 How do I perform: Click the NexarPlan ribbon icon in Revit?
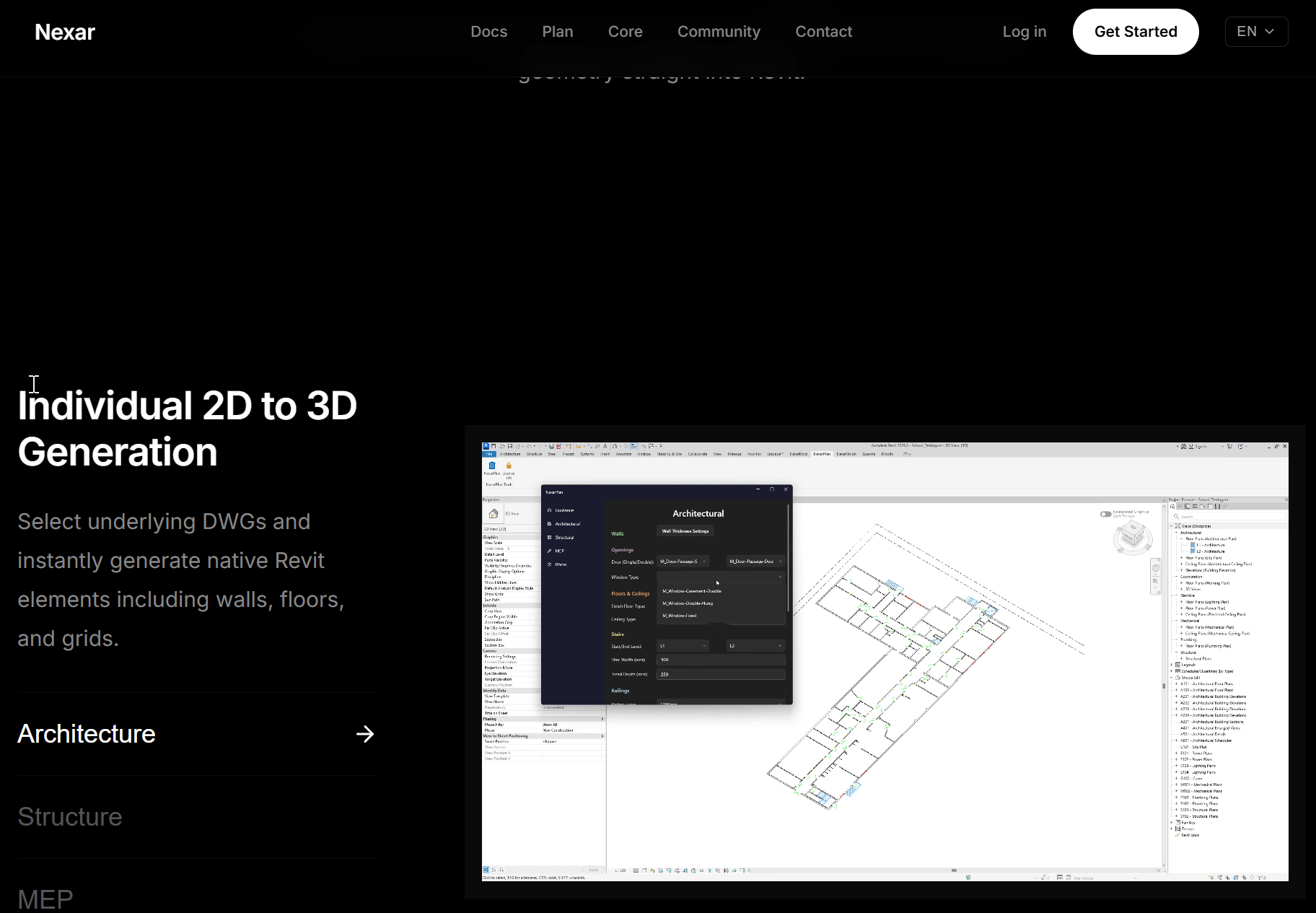tap(492, 466)
